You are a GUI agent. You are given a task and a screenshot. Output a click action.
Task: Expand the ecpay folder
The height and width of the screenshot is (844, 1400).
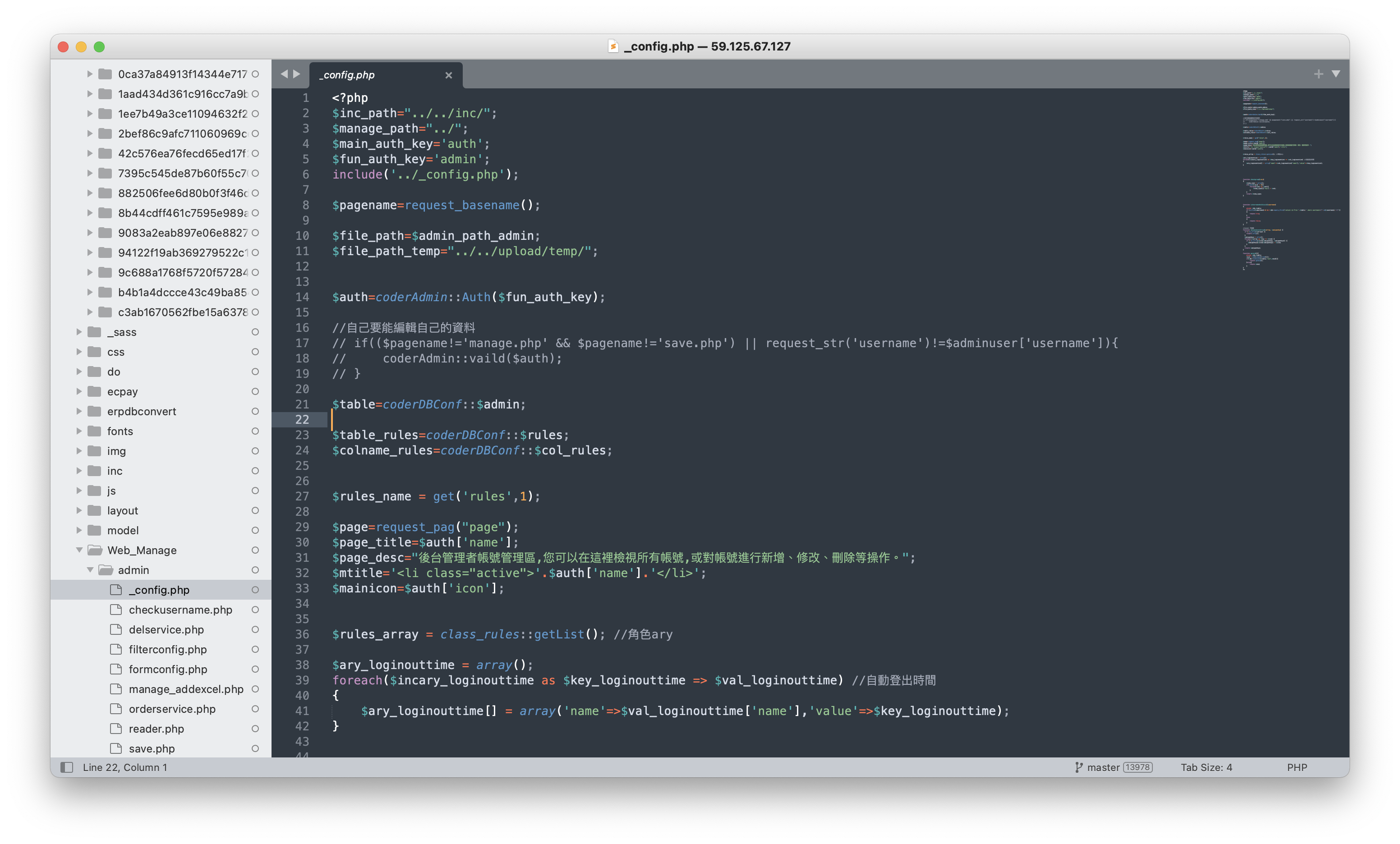(79, 391)
